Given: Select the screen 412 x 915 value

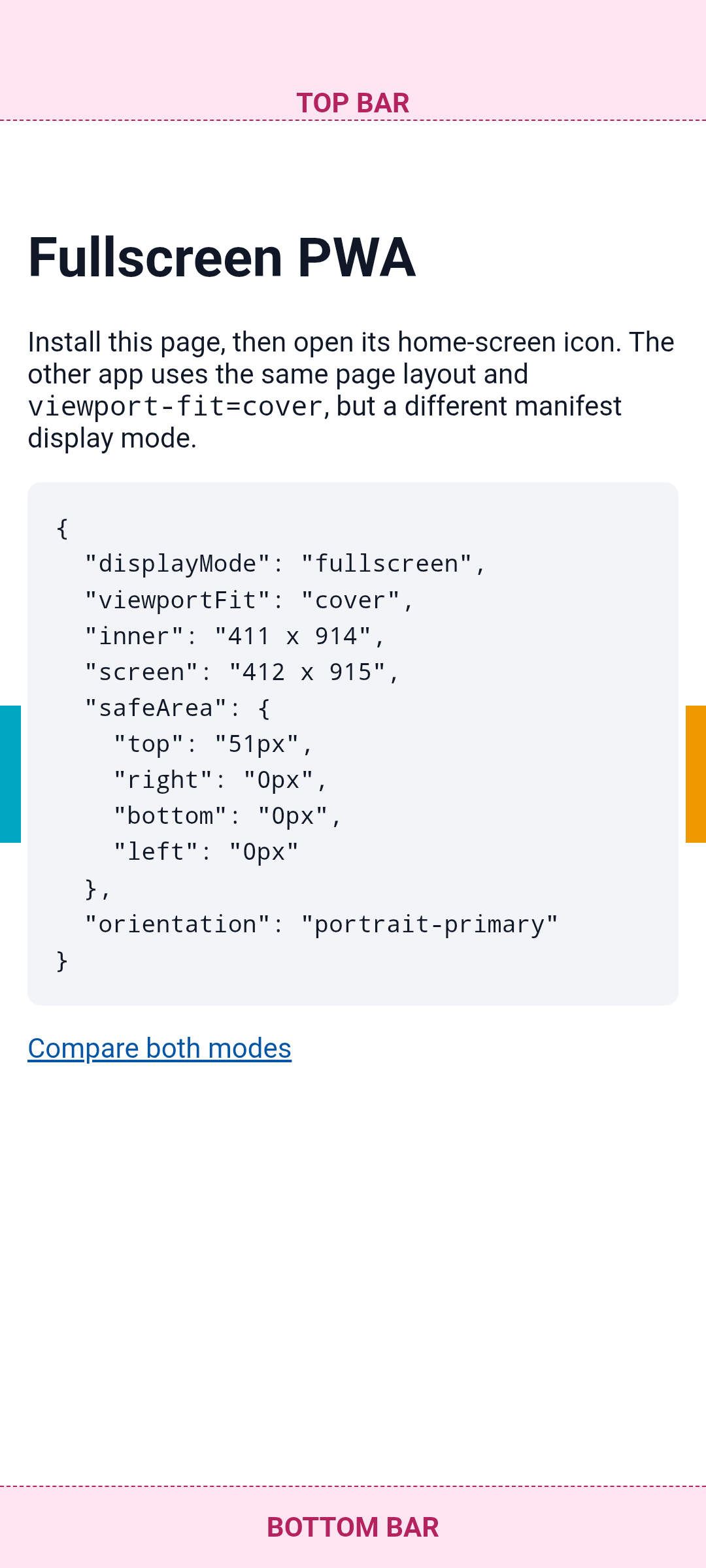Looking at the screenshot, I should [307, 672].
